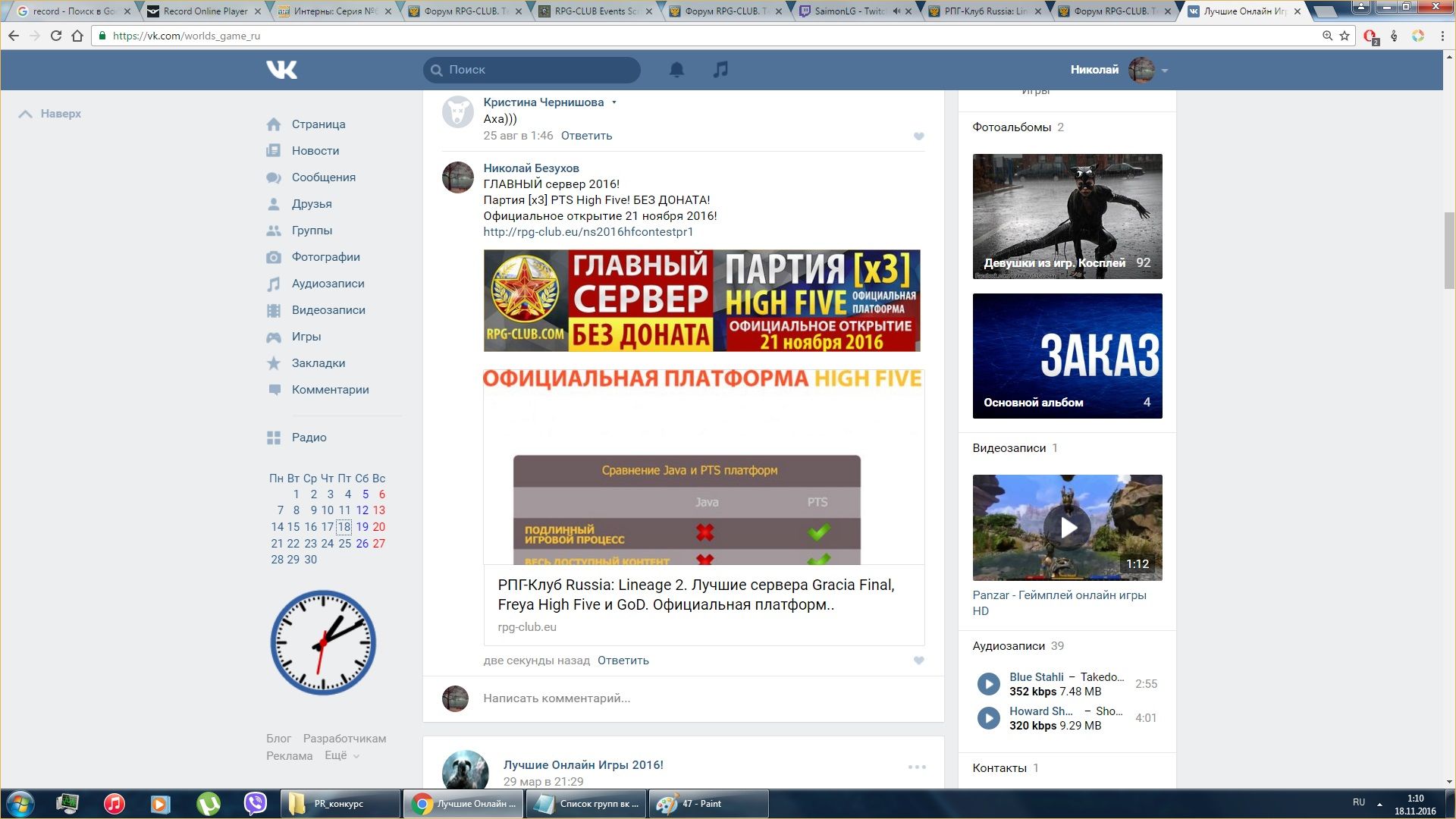Screen dimensions: 1456x819
Task: Expand the Николай profile dropdown arrow
Action: 1165,71
